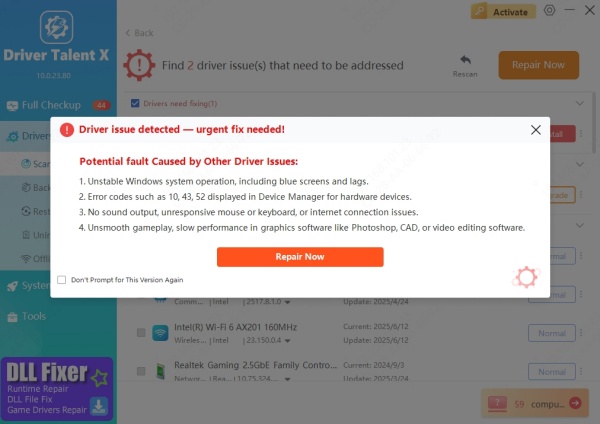The height and width of the screenshot is (424, 600).
Task: Click the red exclamation alert icon in dialog
Action: (x=67, y=130)
